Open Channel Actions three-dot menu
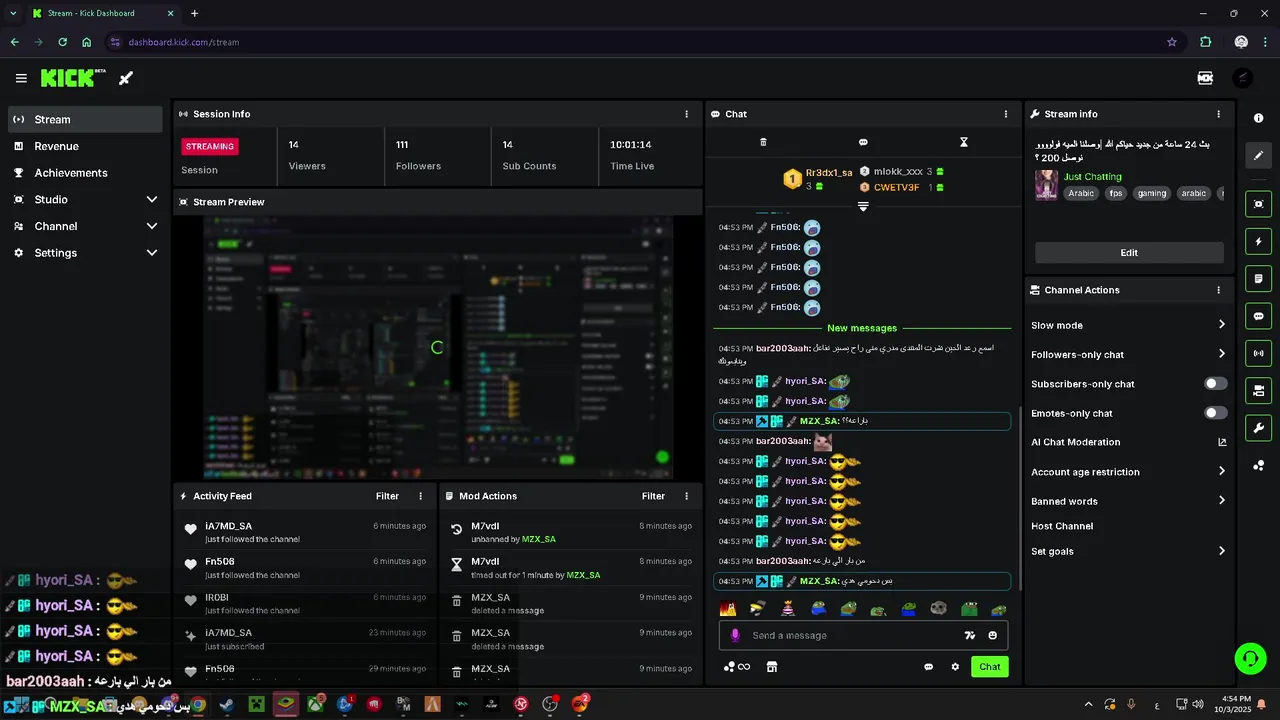1280x720 pixels. tap(1218, 290)
